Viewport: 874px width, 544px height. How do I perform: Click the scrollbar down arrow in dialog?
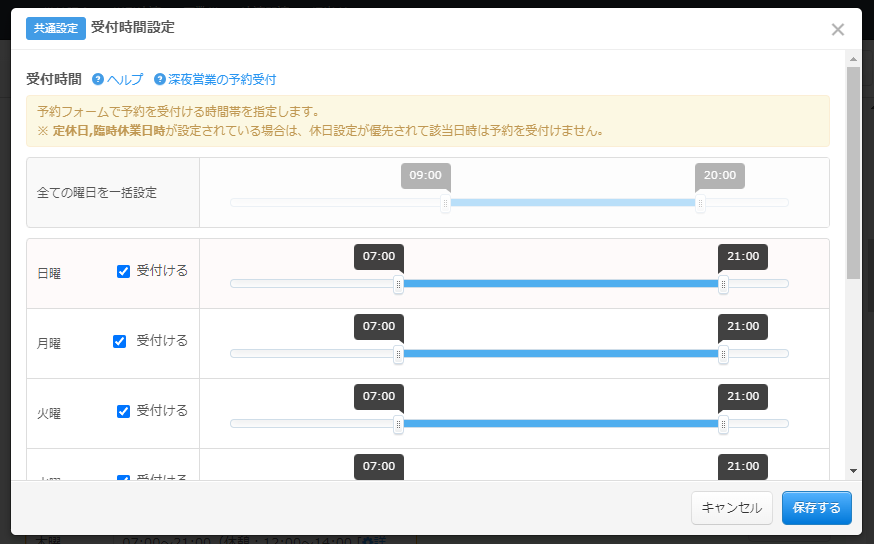tap(853, 470)
